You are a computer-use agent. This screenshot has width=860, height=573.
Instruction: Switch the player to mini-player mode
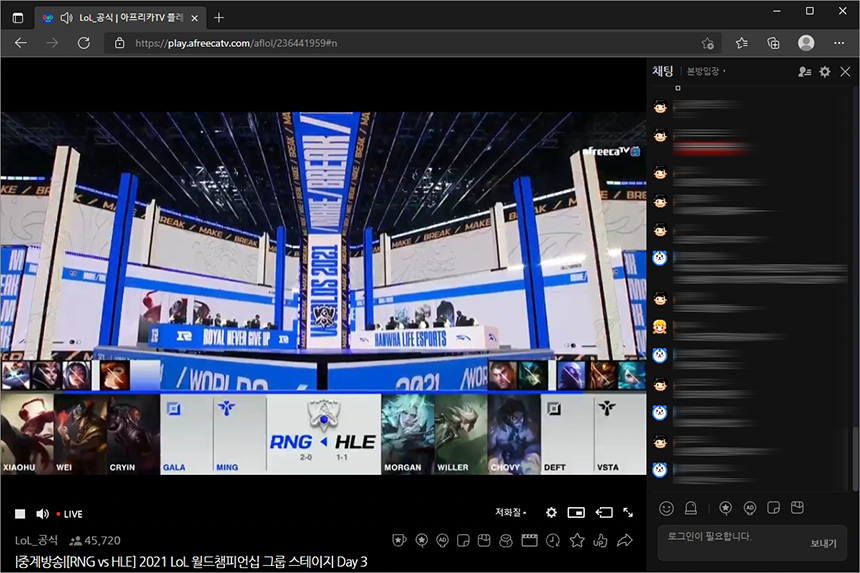click(x=576, y=512)
